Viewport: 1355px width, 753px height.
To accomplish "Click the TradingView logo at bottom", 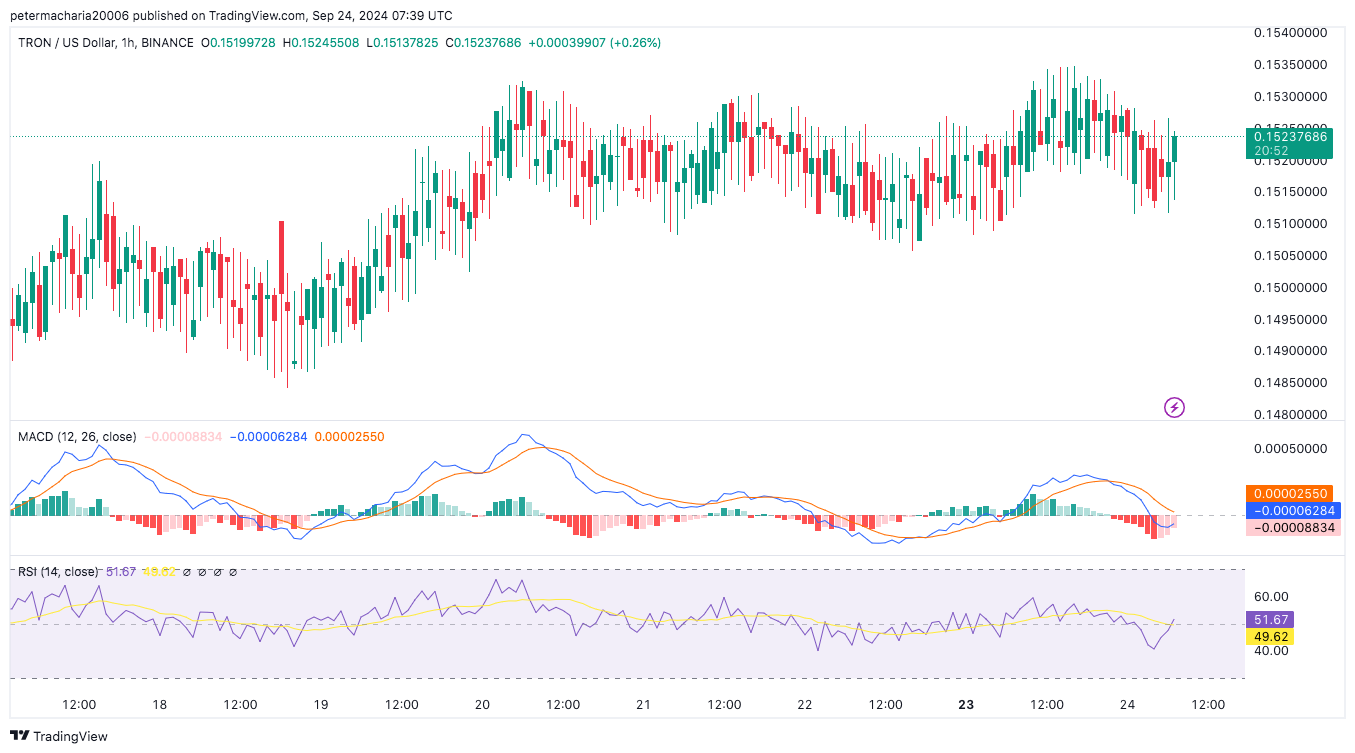I will click(59, 736).
